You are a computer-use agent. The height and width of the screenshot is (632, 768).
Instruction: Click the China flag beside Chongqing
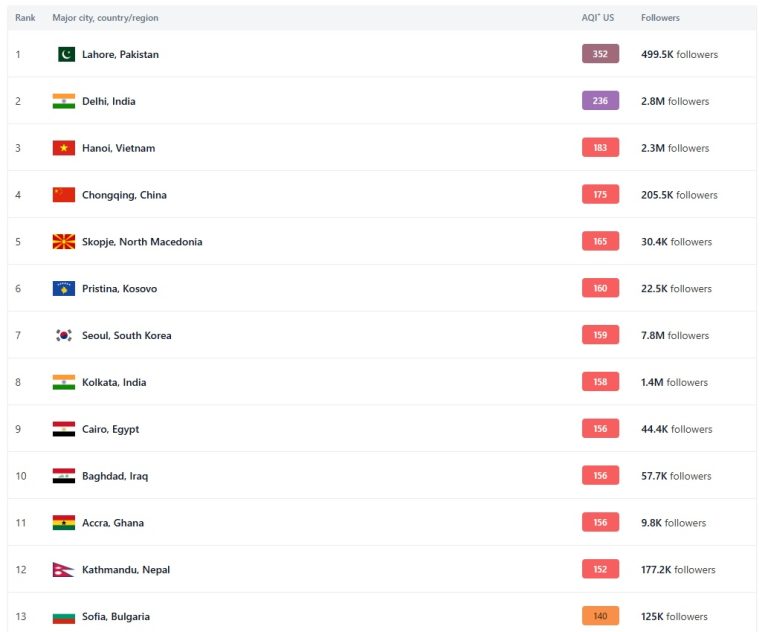tap(64, 195)
